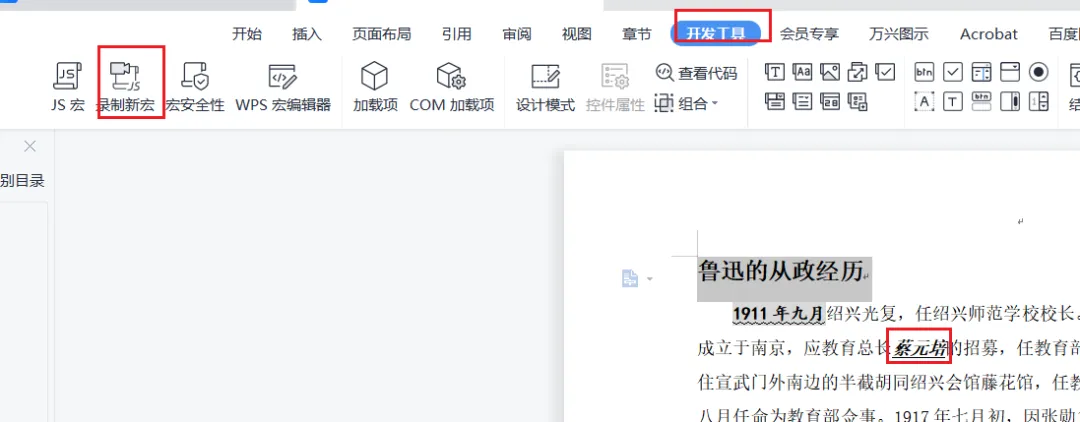The height and width of the screenshot is (422, 1080).
Task: Open the 章节 tab
Action: (x=636, y=34)
